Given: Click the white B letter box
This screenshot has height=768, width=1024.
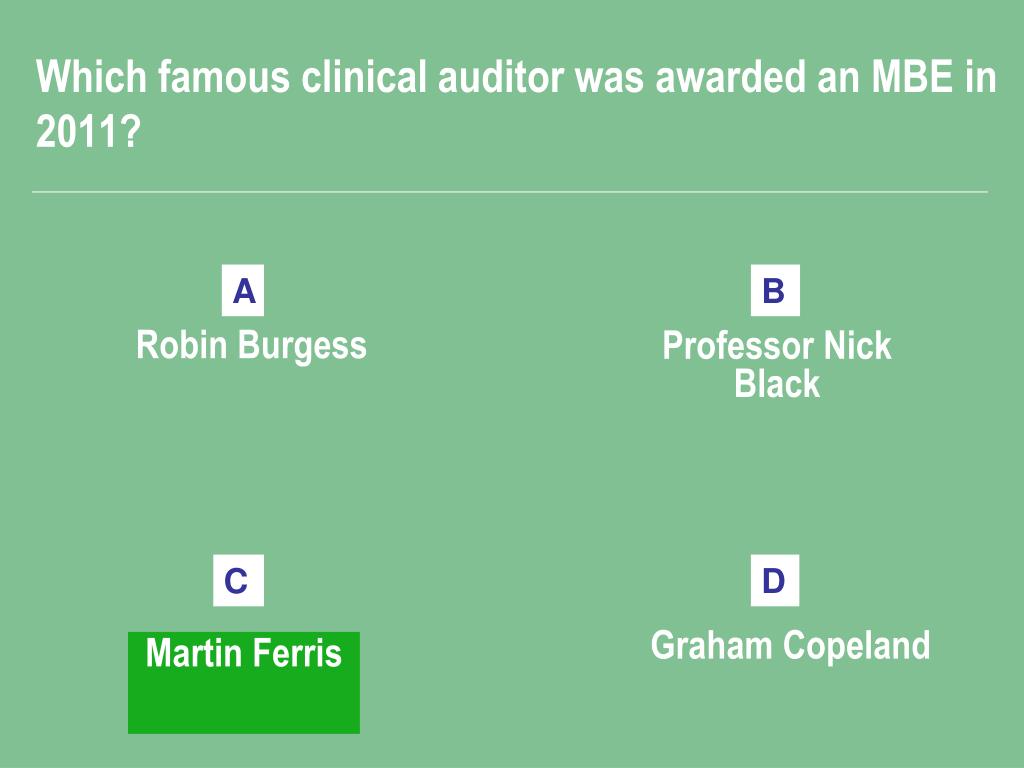Looking at the screenshot, I should pos(775,290).
